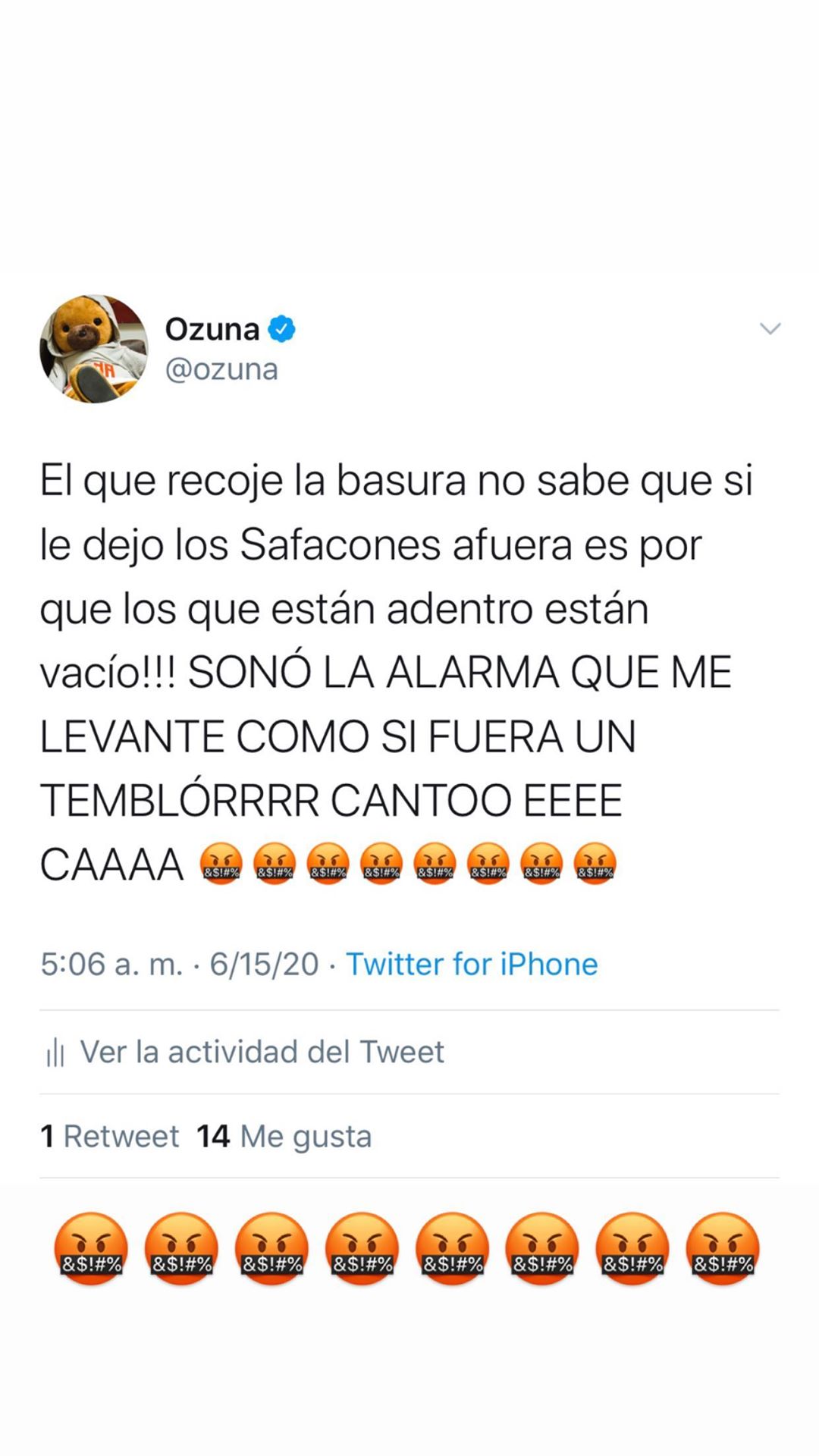Tap the blue verified badge
The image size is (819, 1456).
click(x=281, y=329)
